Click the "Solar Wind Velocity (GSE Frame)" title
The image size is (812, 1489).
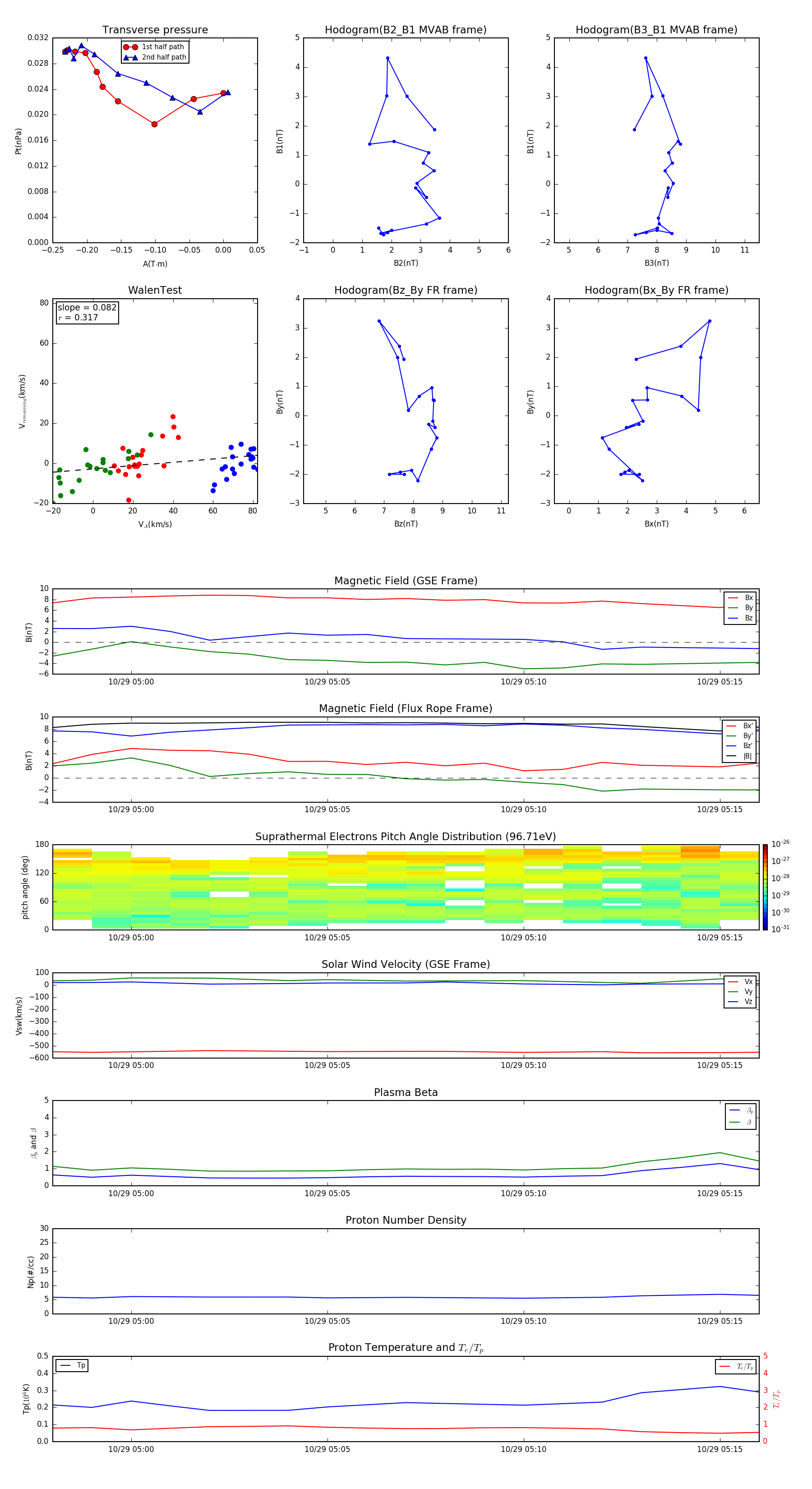[x=406, y=964]
